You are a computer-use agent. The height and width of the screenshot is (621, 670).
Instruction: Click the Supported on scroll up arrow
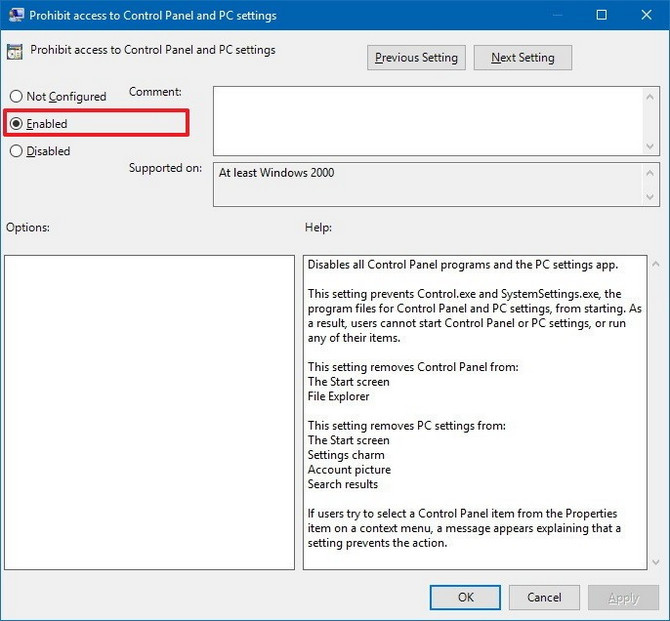click(x=651, y=171)
